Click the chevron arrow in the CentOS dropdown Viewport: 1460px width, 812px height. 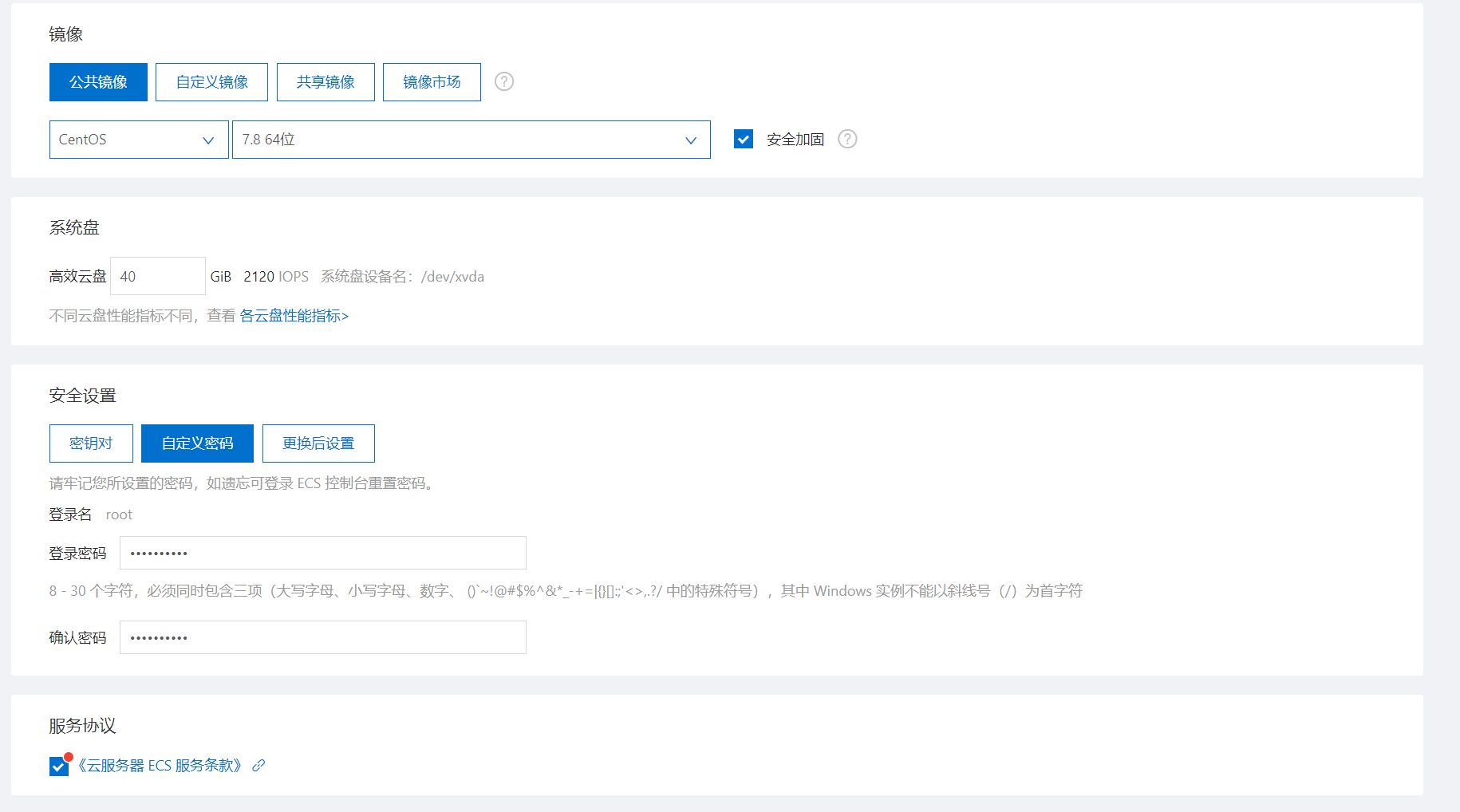pos(208,140)
